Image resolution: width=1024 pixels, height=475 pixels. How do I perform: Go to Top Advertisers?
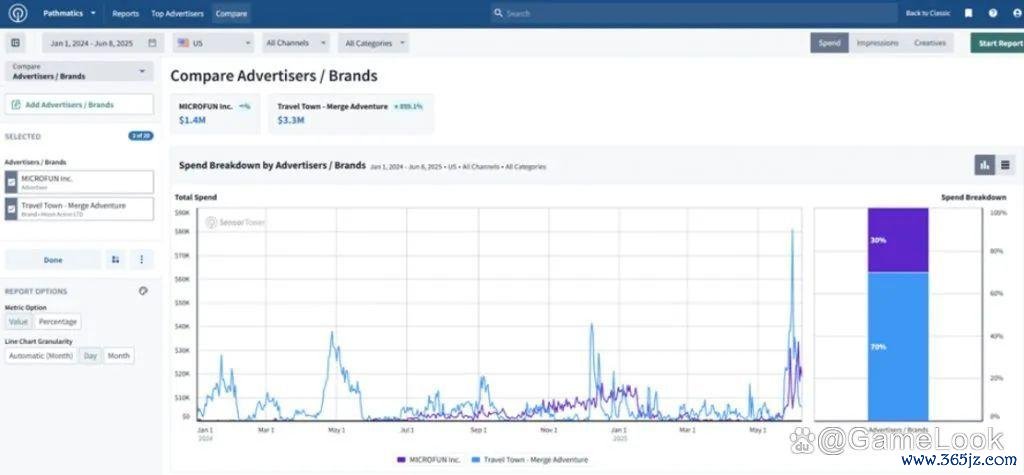click(x=177, y=13)
